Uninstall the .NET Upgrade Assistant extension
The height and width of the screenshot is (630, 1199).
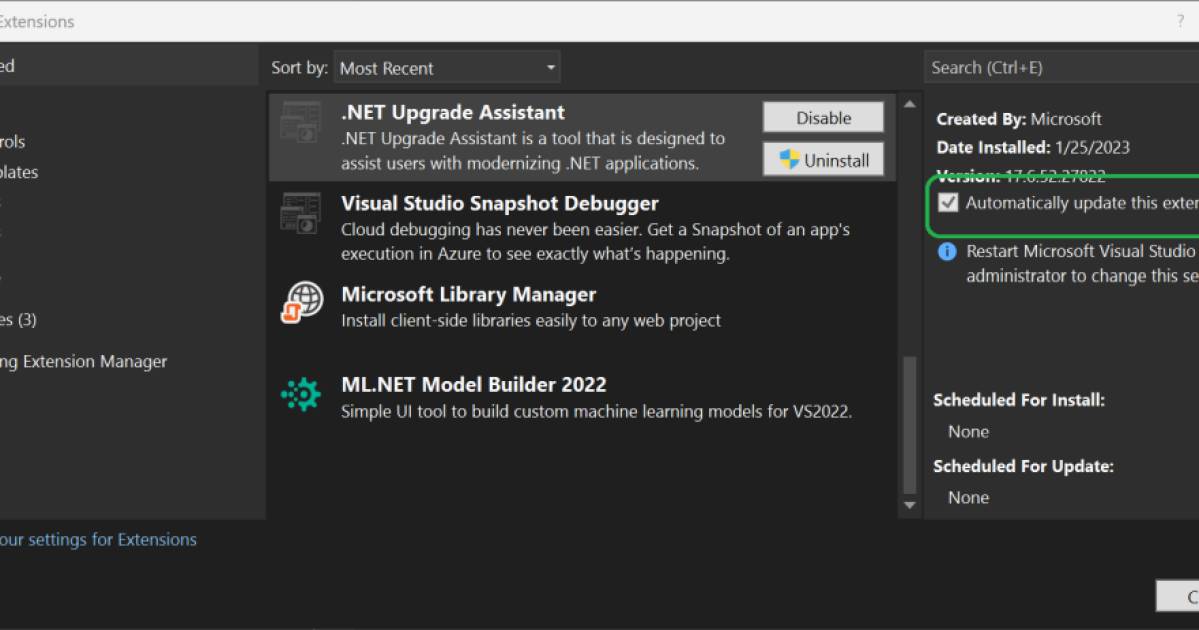(823, 160)
